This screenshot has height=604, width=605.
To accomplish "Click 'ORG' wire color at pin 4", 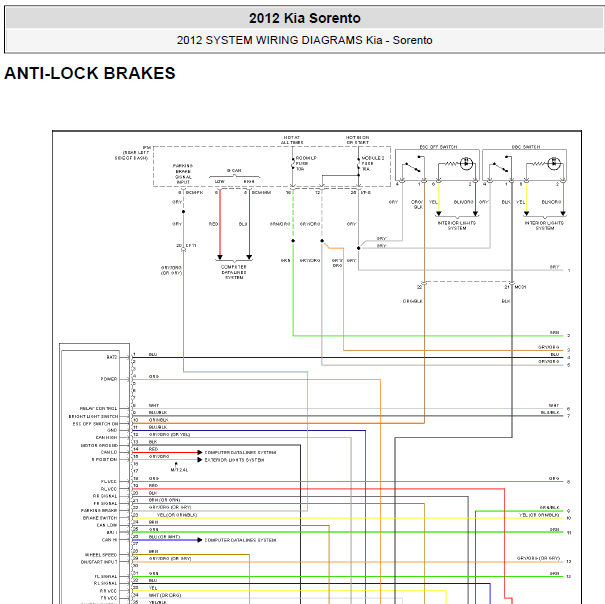I will tap(154, 376).
